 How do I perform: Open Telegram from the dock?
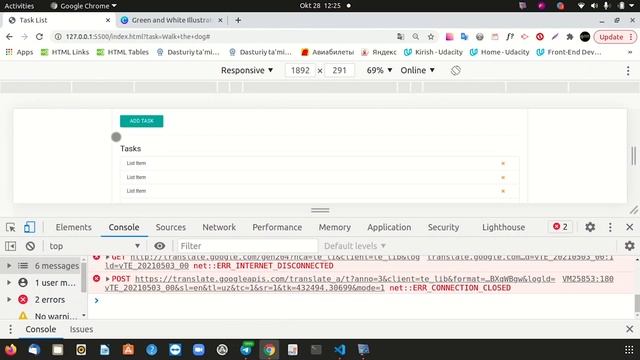246,350
